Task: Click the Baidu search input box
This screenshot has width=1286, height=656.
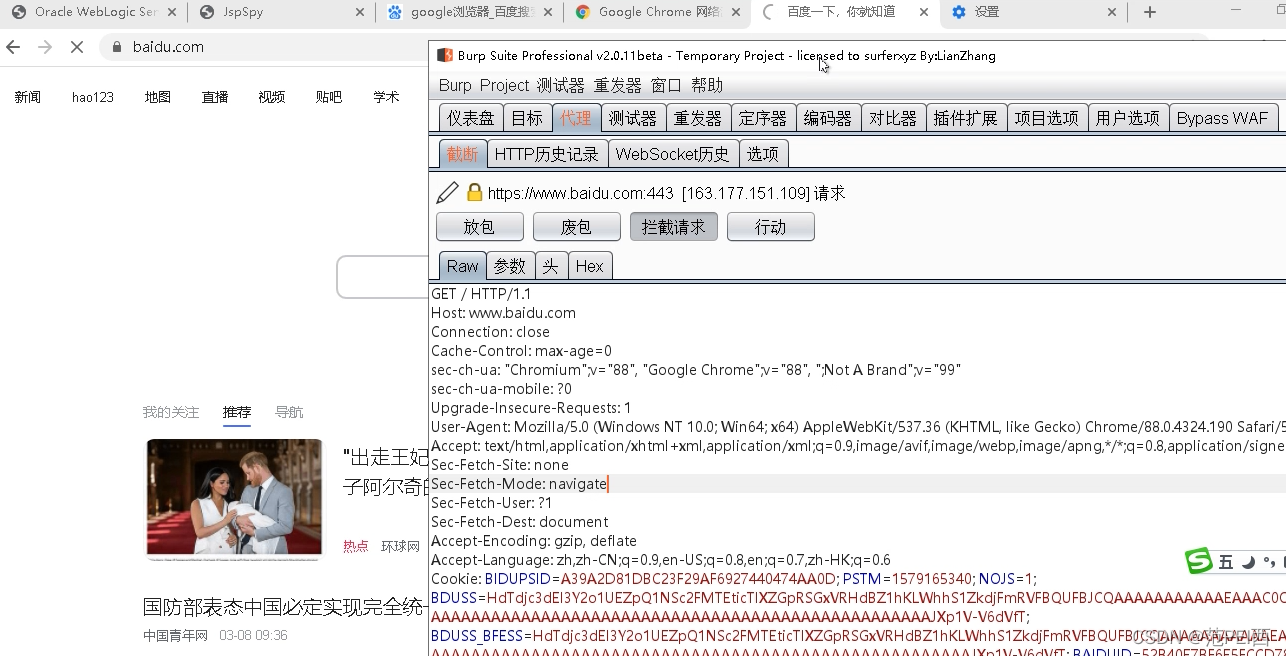Action: [383, 277]
